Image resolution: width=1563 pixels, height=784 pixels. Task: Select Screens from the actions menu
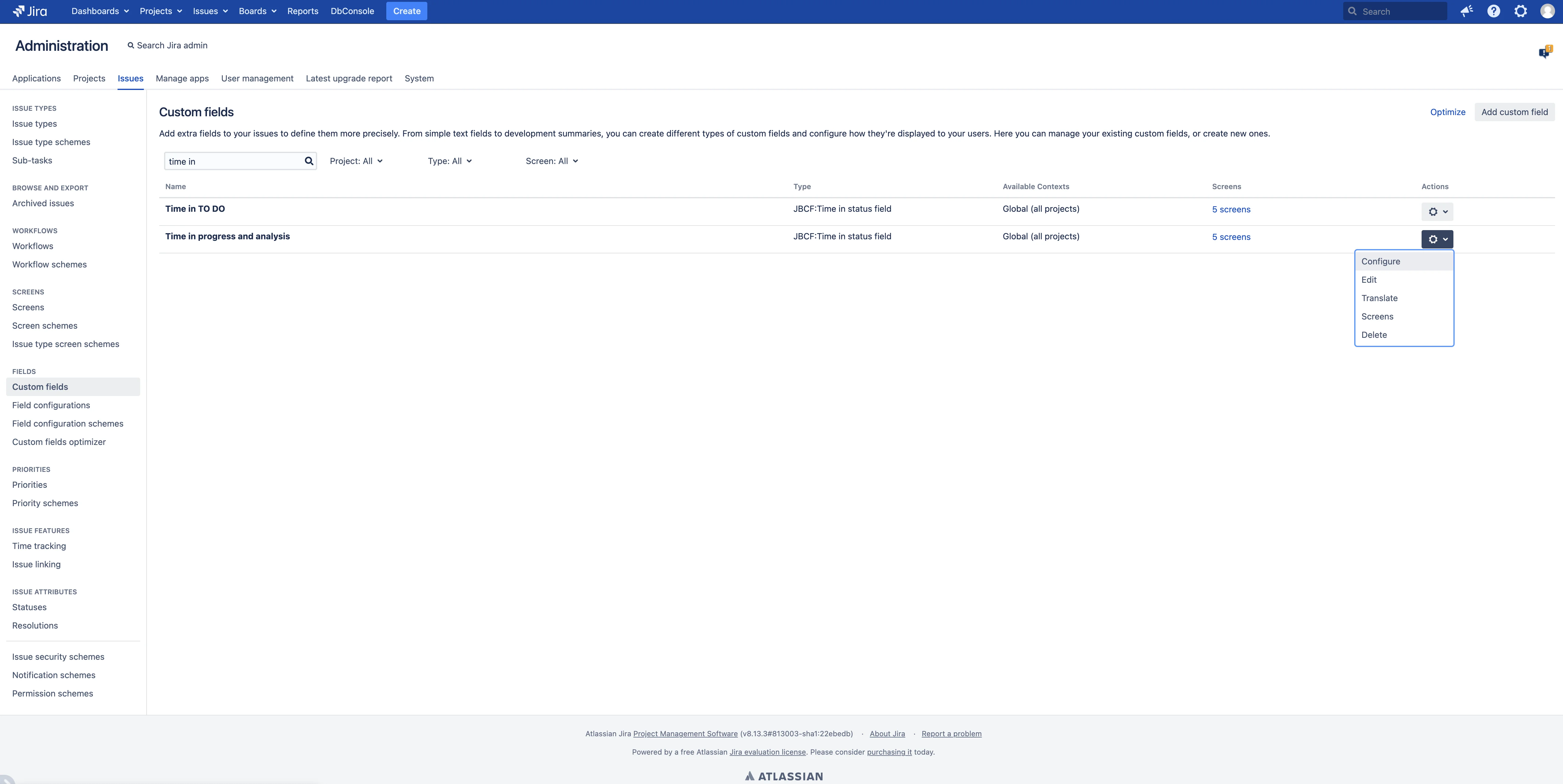(x=1404, y=316)
